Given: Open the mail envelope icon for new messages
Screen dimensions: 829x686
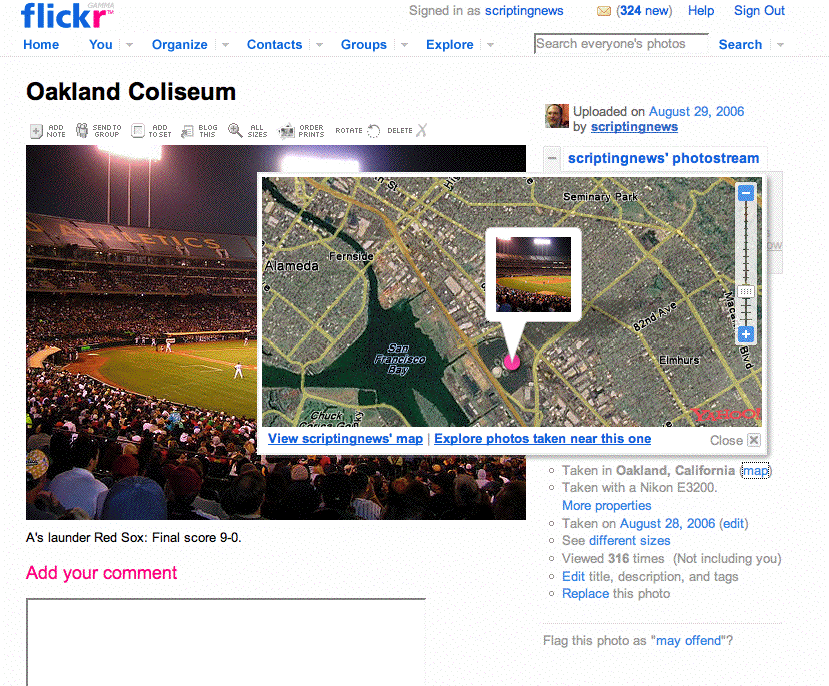Looking at the screenshot, I should 604,11.
